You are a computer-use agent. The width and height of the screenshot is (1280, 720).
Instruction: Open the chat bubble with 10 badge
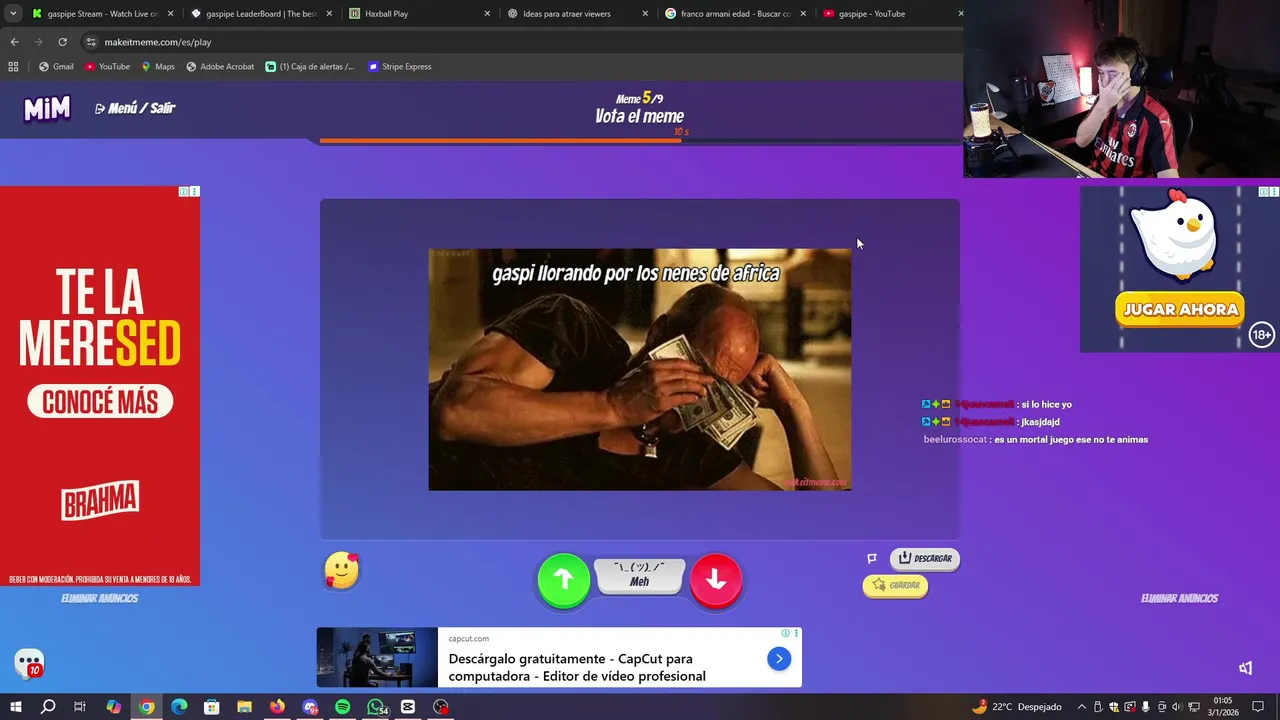pos(29,663)
